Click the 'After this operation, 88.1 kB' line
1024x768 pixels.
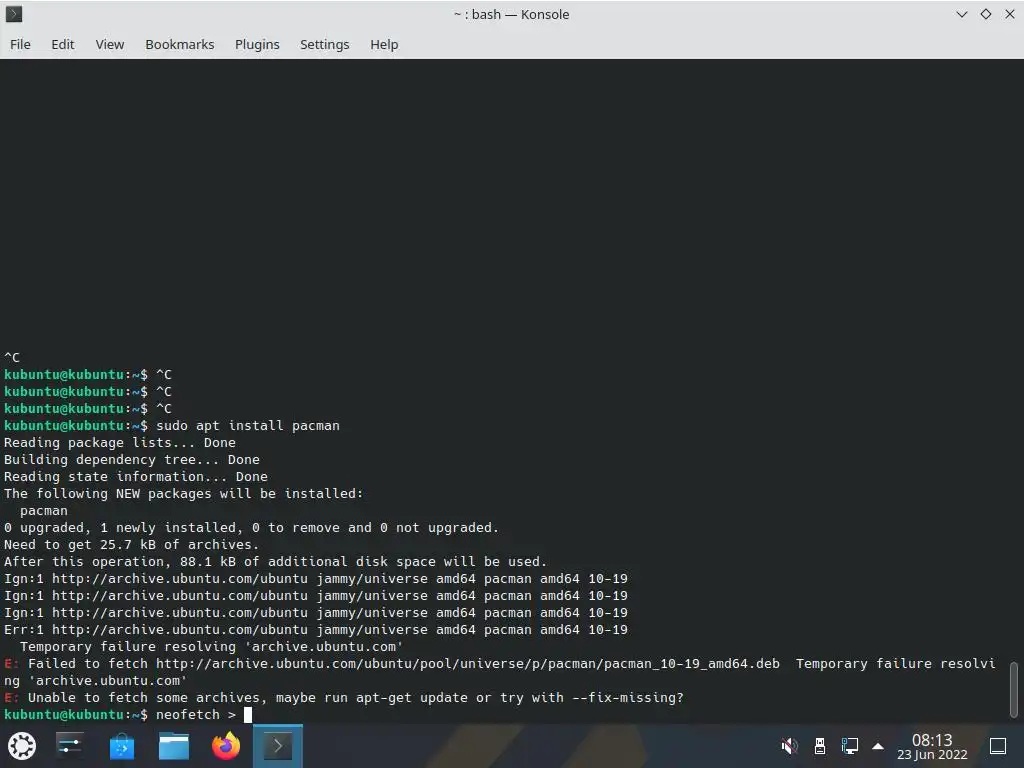pos(275,562)
